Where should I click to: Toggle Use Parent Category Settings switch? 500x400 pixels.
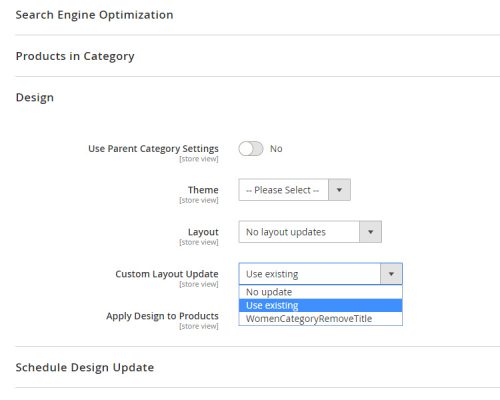click(251, 149)
